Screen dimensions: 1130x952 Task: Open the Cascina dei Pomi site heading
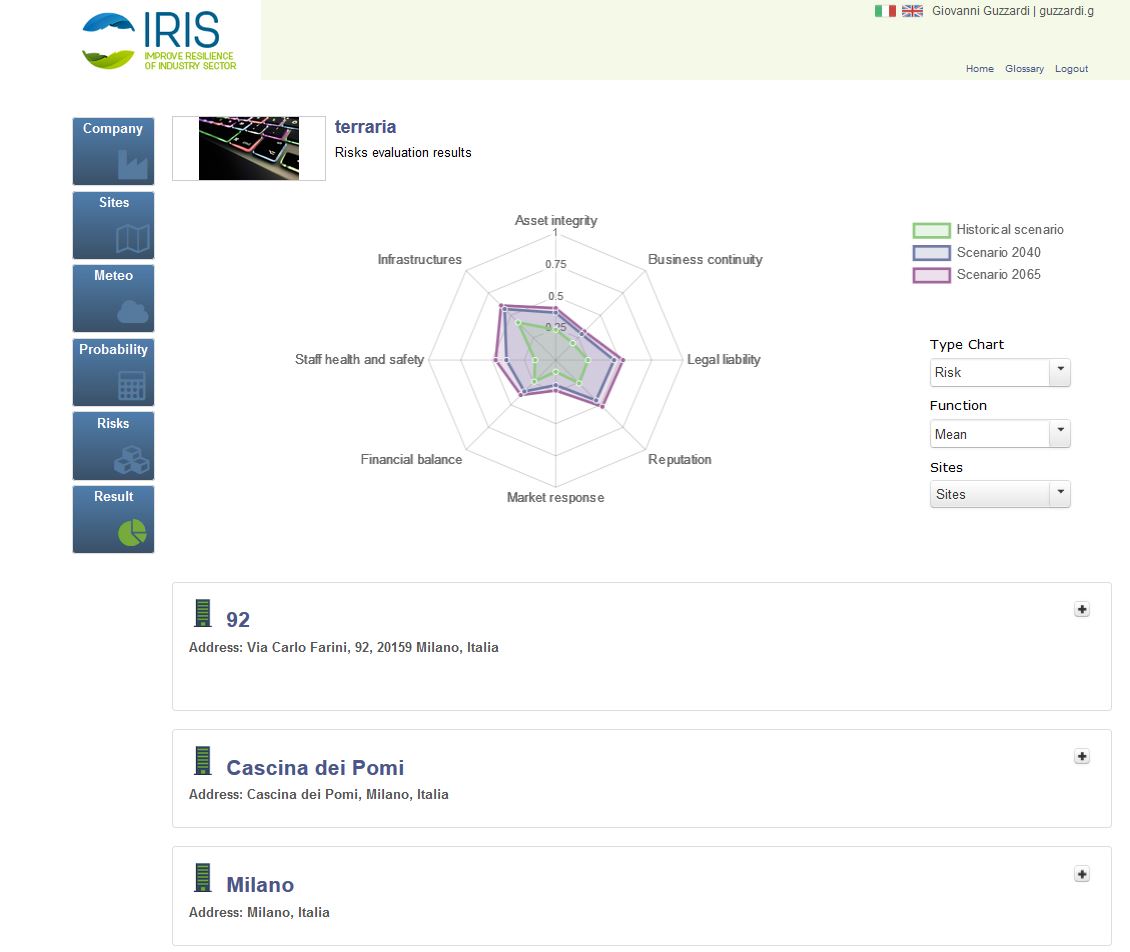pyautogui.click(x=315, y=768)
